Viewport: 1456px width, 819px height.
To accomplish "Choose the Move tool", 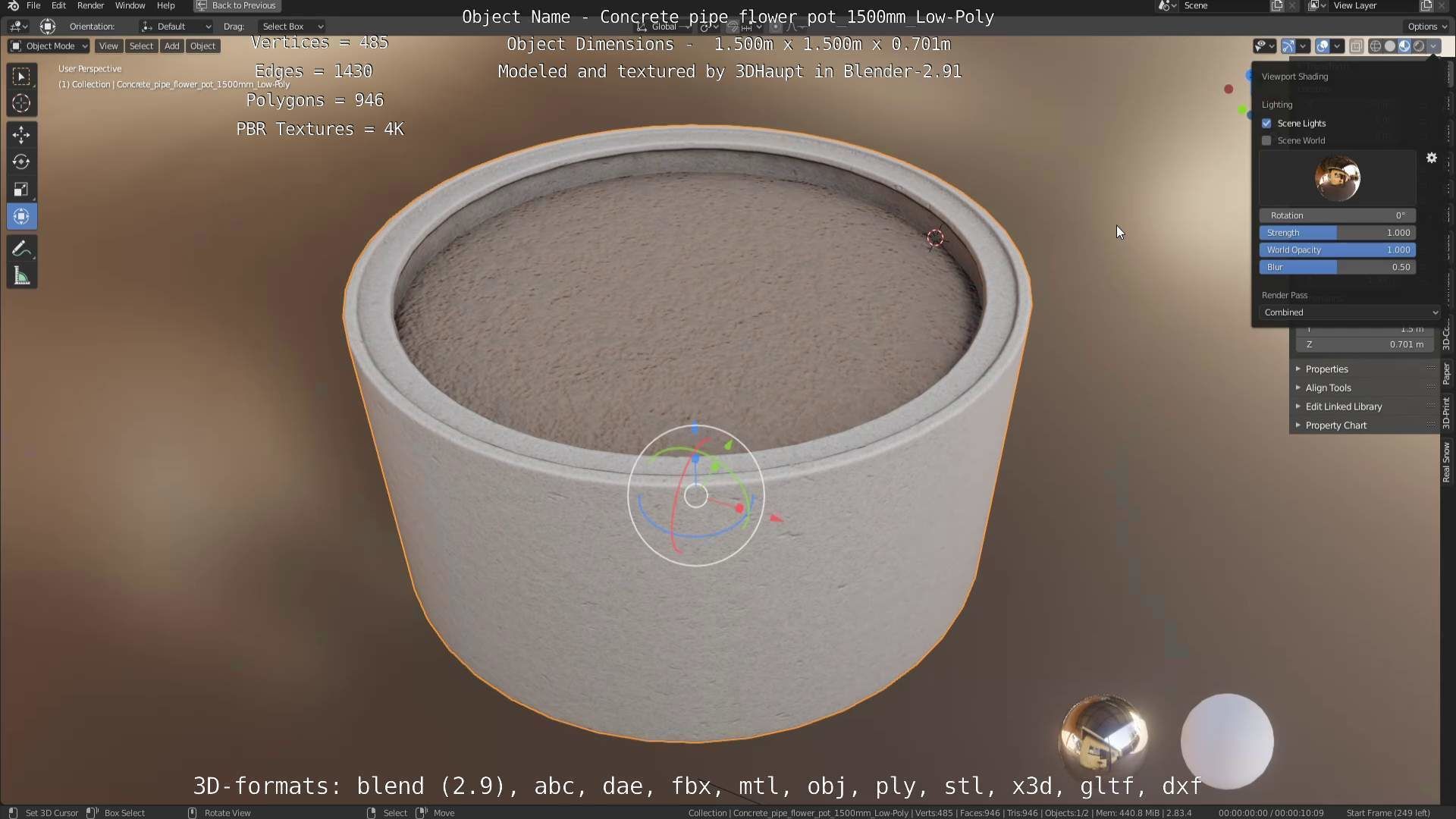I will point(21,135).
